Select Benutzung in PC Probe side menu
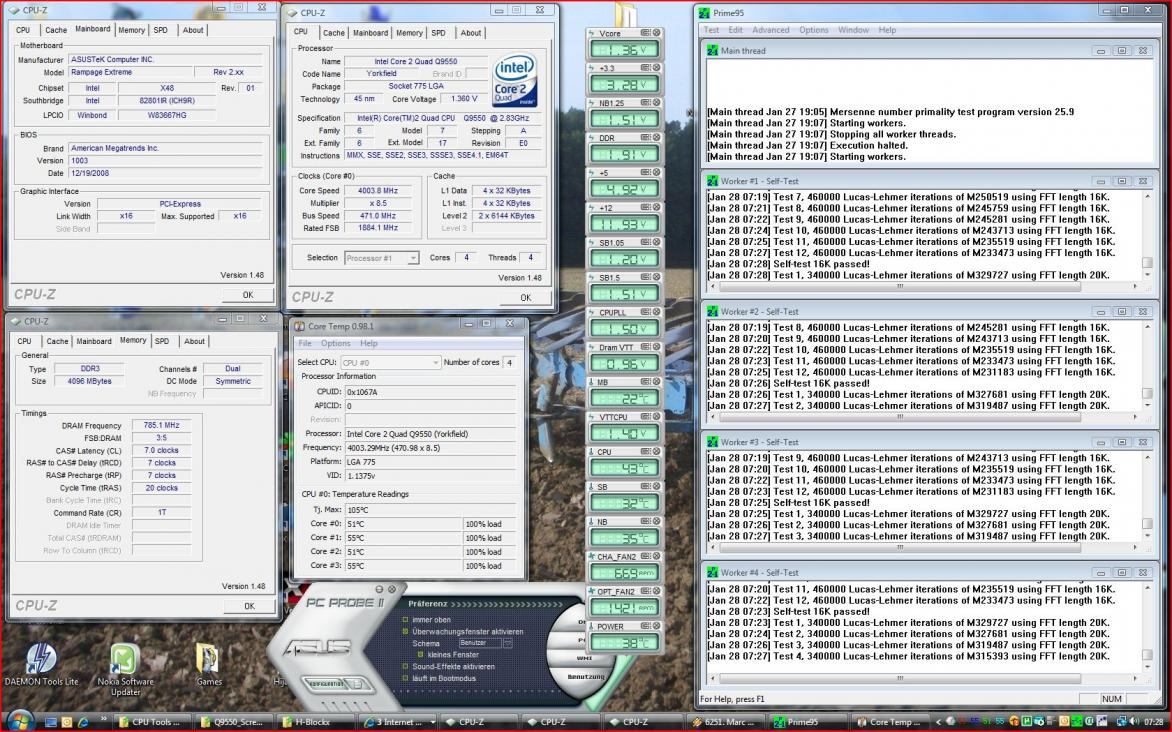This screenshot has width=1172, height=732. (x=586, y=676)
